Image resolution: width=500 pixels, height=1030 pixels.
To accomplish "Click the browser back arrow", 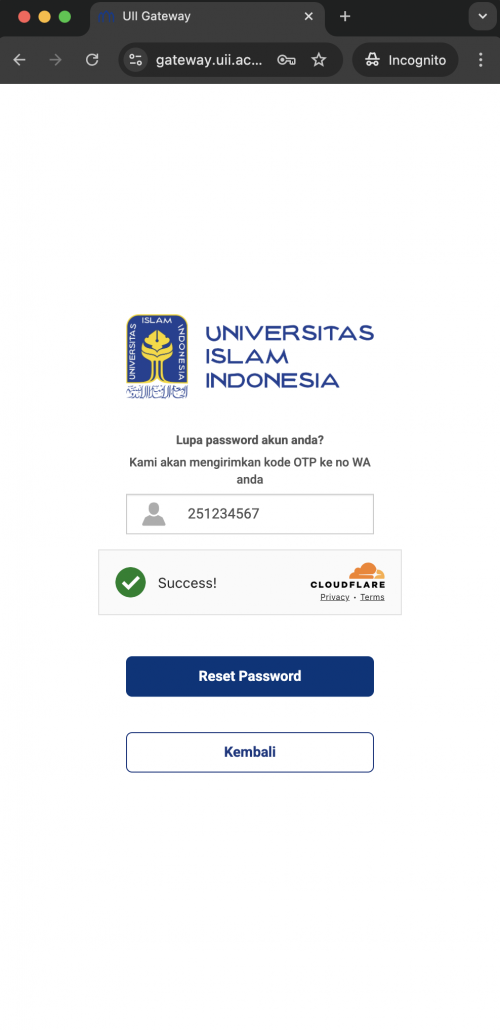I will coord(20,60).
